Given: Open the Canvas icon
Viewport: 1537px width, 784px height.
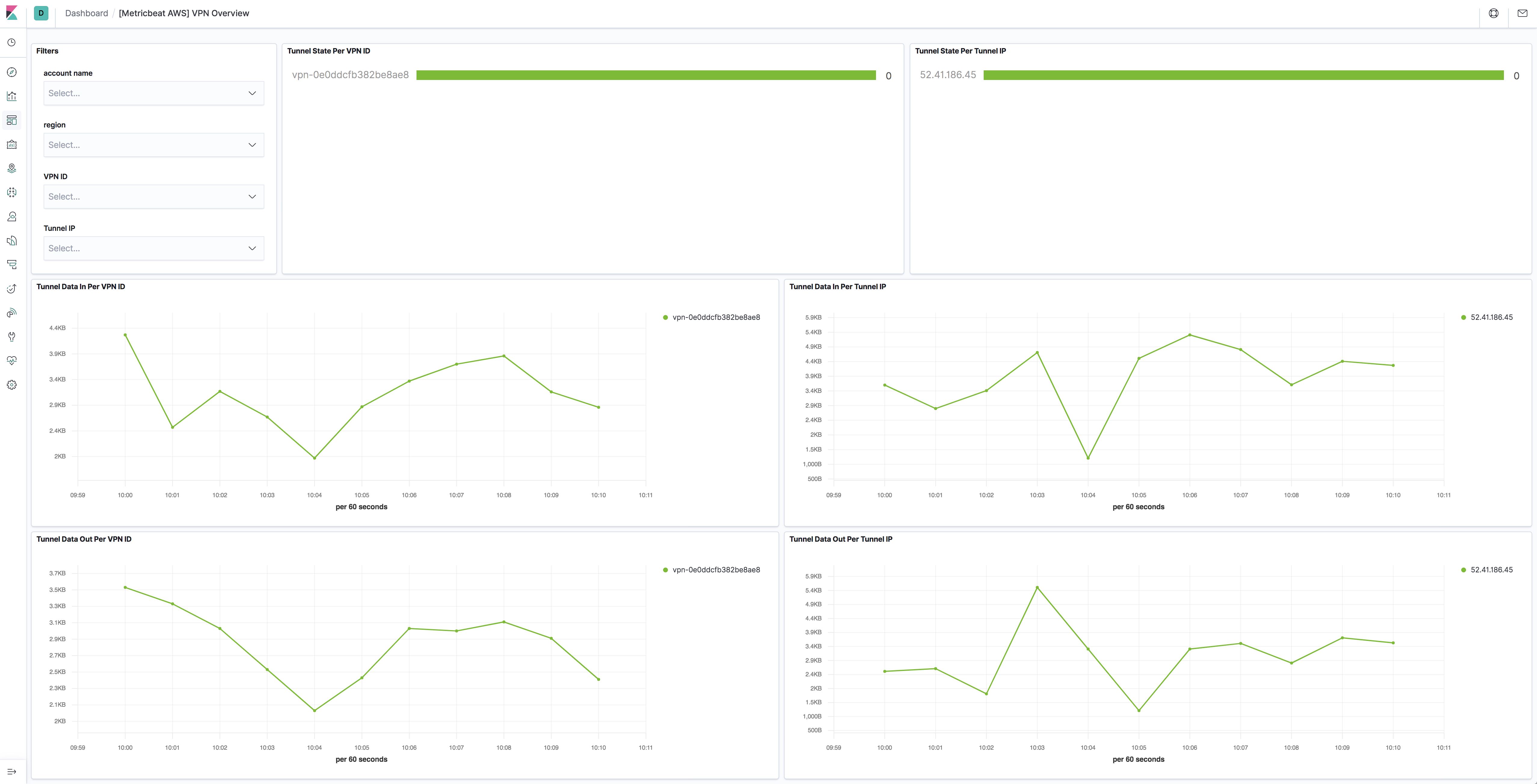Looking at the screenshot, I should (11, 144).
